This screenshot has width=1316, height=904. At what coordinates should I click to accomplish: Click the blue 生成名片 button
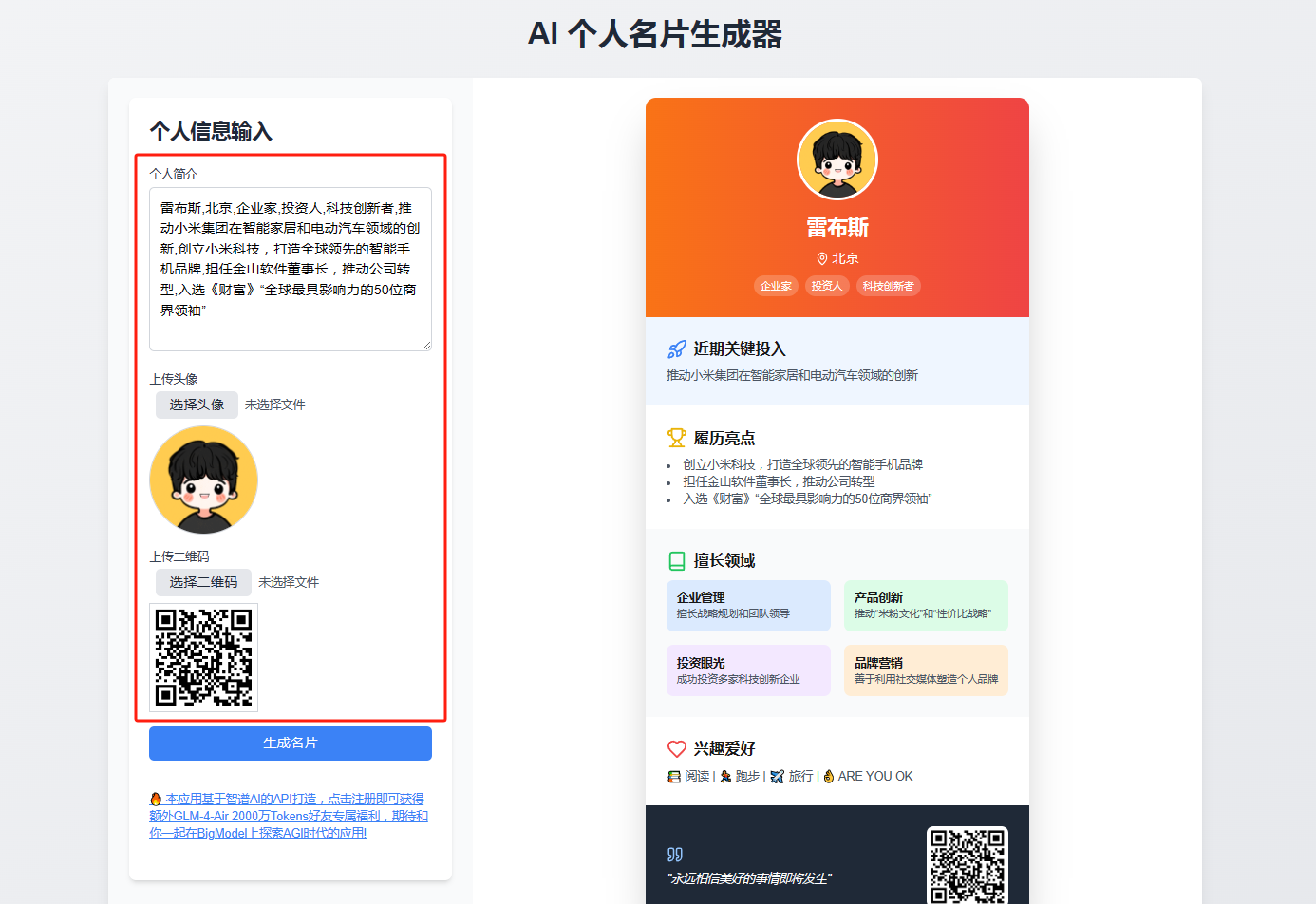[291, 744]
